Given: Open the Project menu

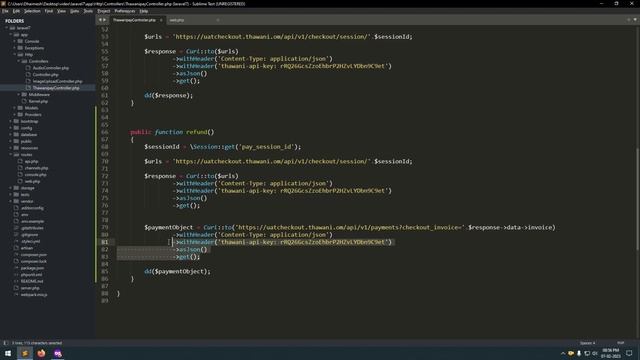Looking at the screenshot, I should [104, 11].
